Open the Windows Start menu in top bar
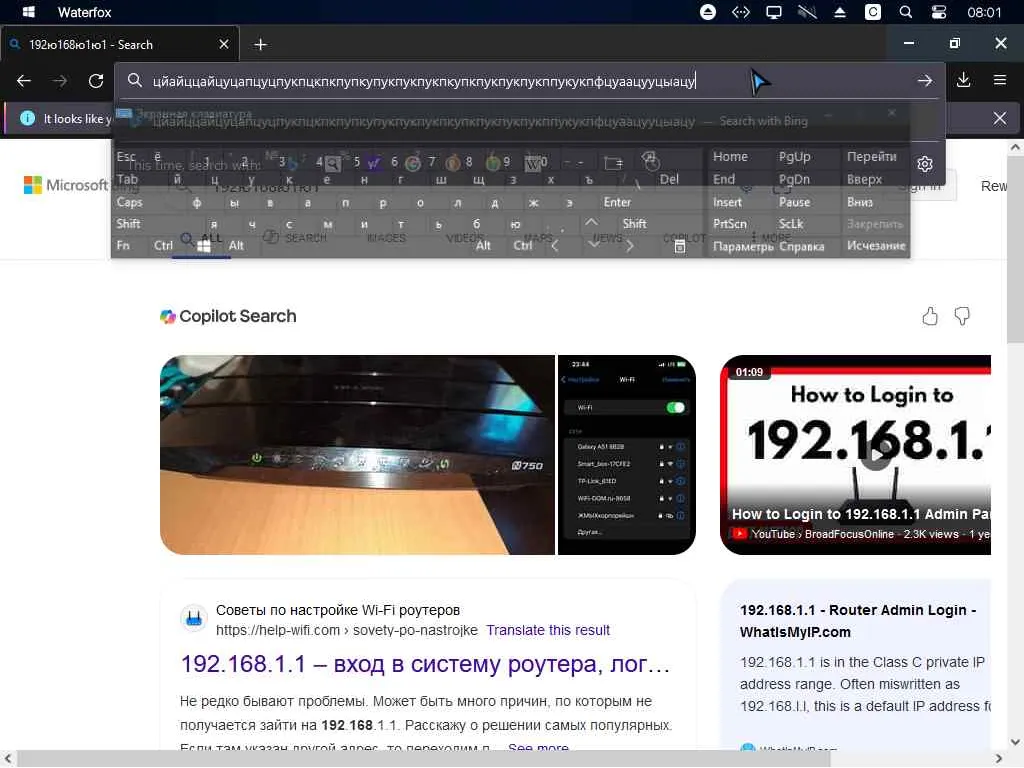Image resolution: width=1024 pixels, height=768 pixels. tap(29, 12)
